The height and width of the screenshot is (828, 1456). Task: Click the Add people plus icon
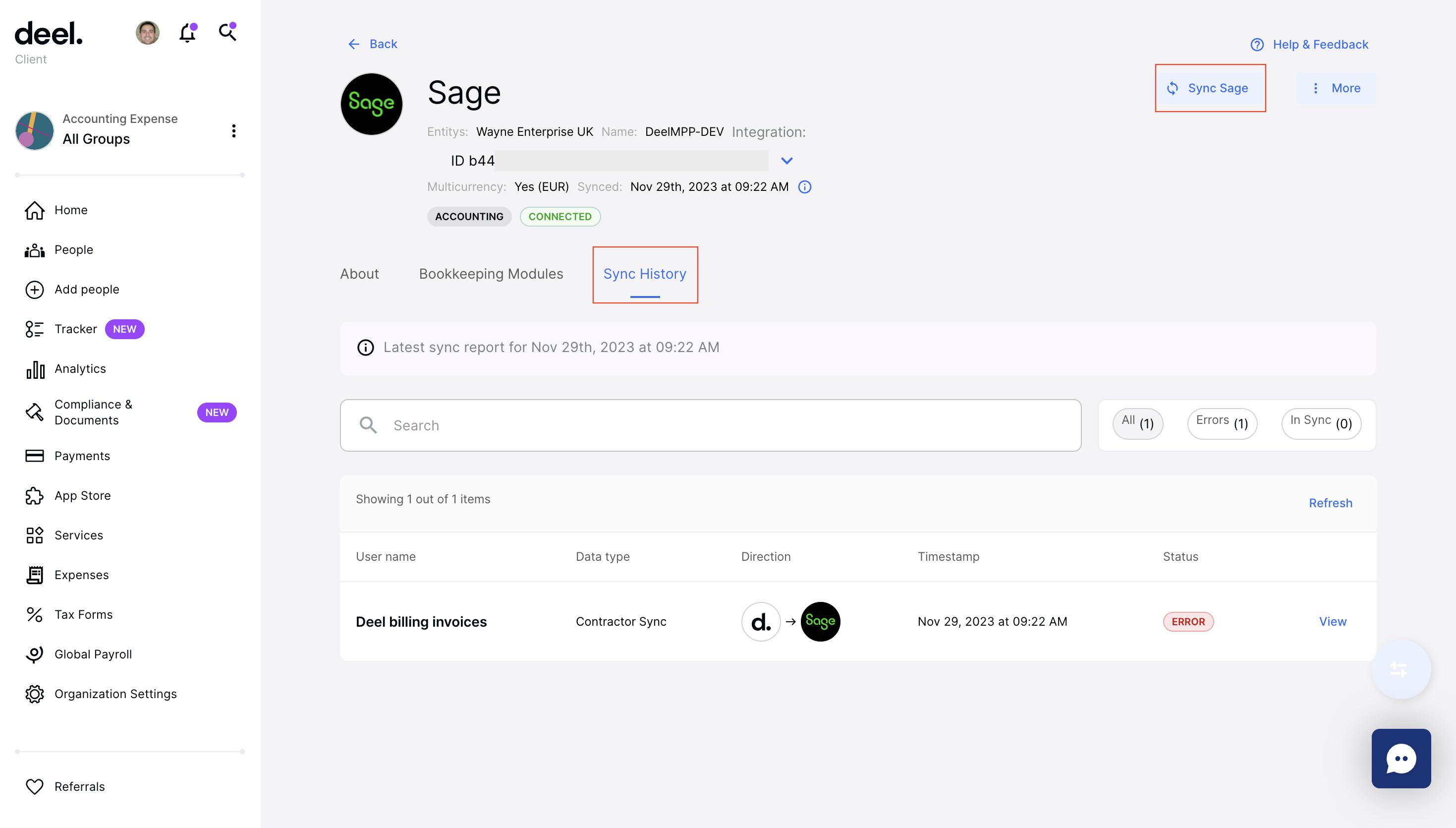point(35,290)
